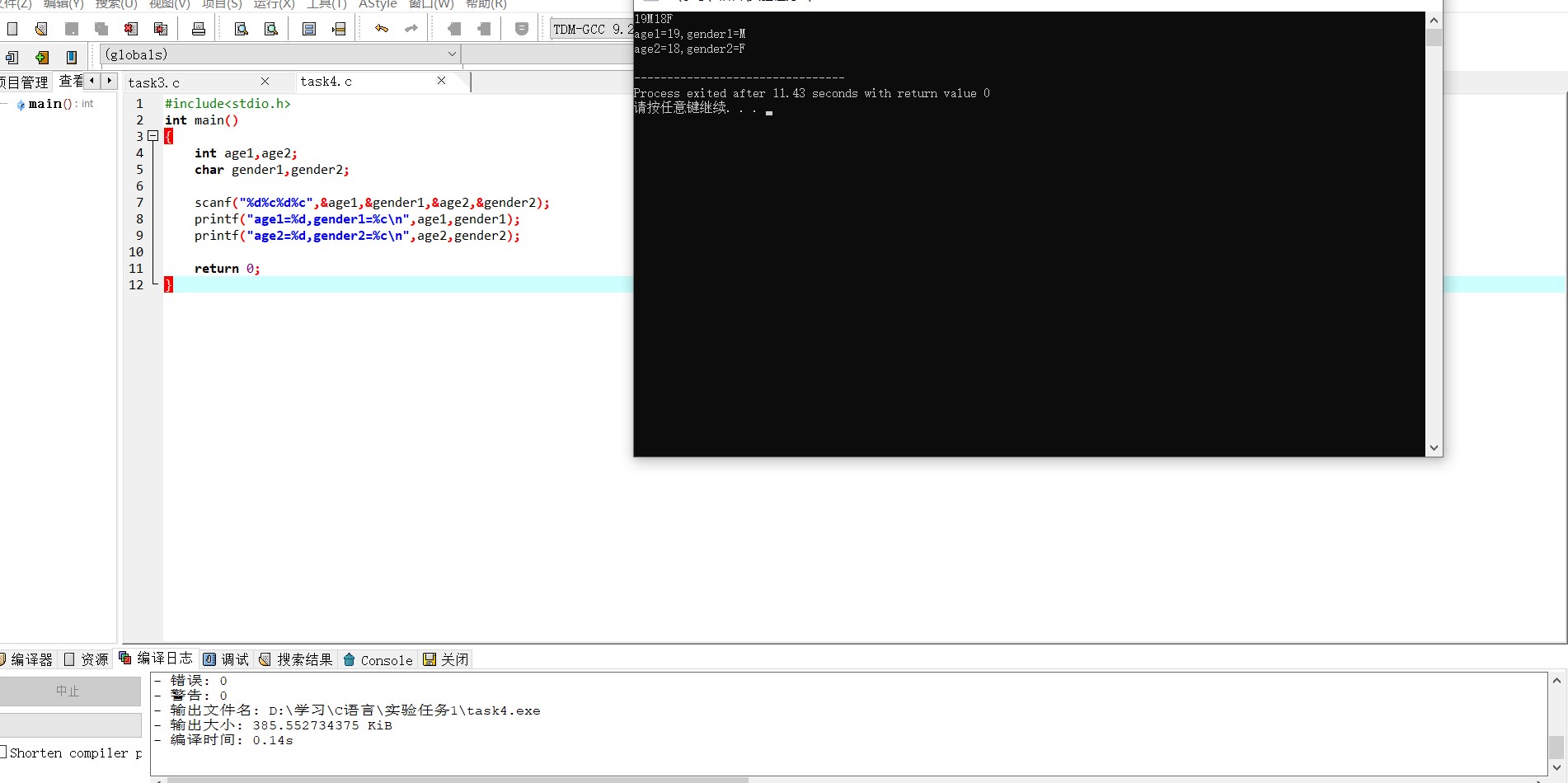
Task: Save the current file using toolbar icon
Action: (x=72, y=29)
